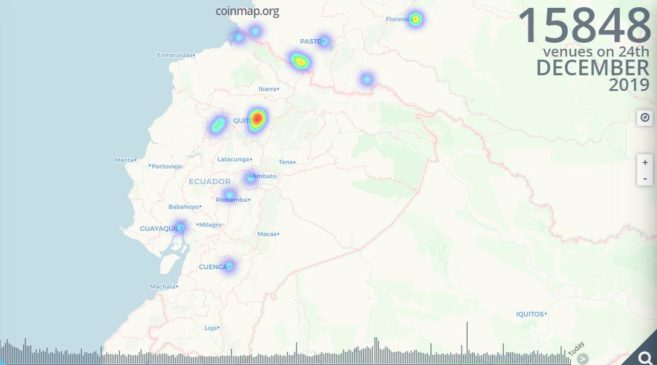The image size is (657, 365).
Task: Zoom out with the minus button
Action: tap(645, 179)
